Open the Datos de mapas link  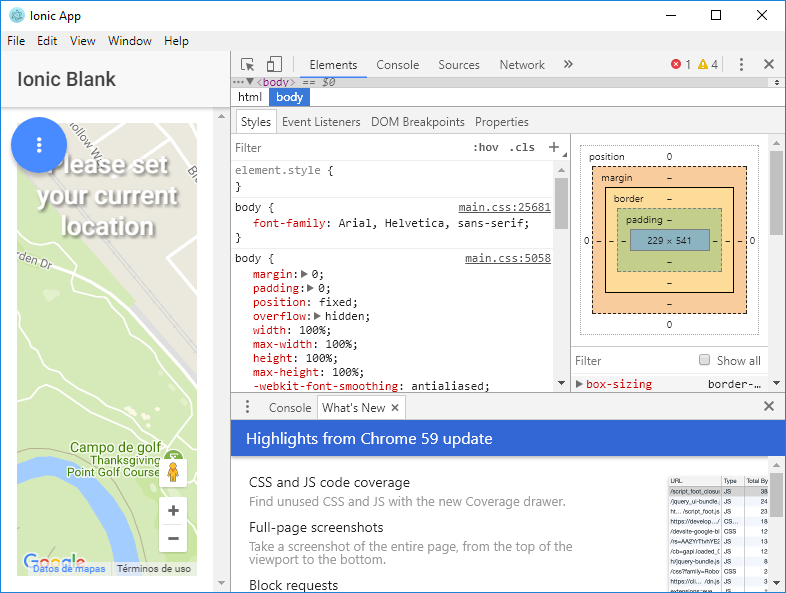click(69, 568)
